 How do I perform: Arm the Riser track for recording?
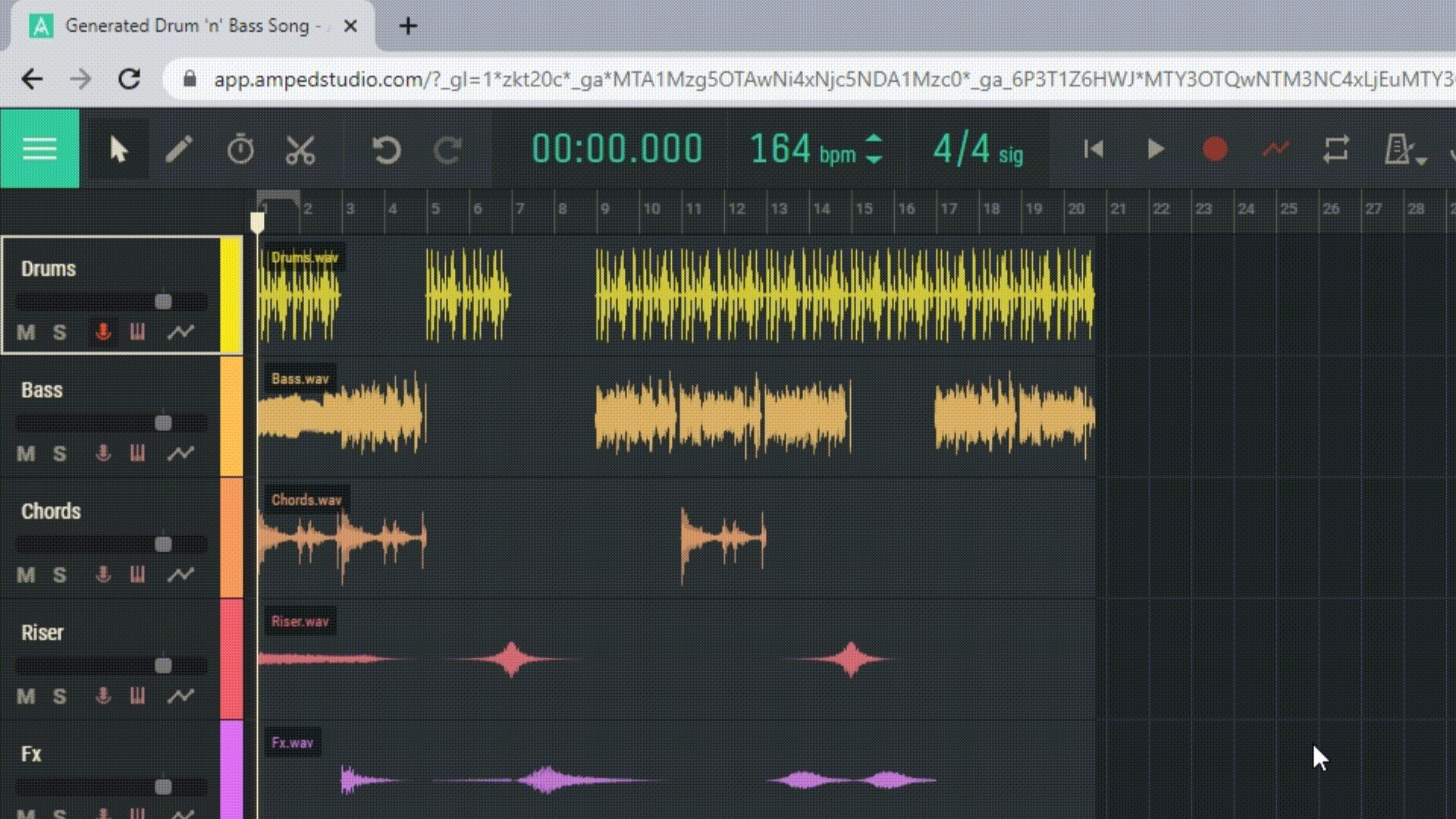[103, 696]
